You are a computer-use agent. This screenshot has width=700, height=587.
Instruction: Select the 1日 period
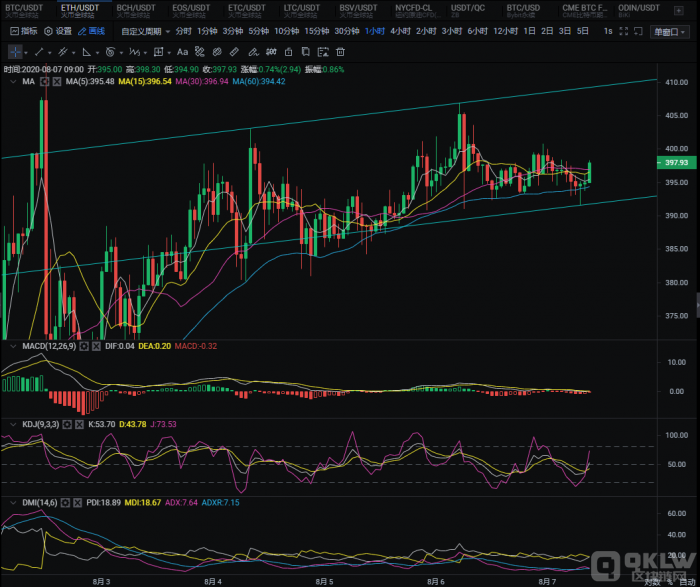[x=529, y=31]
